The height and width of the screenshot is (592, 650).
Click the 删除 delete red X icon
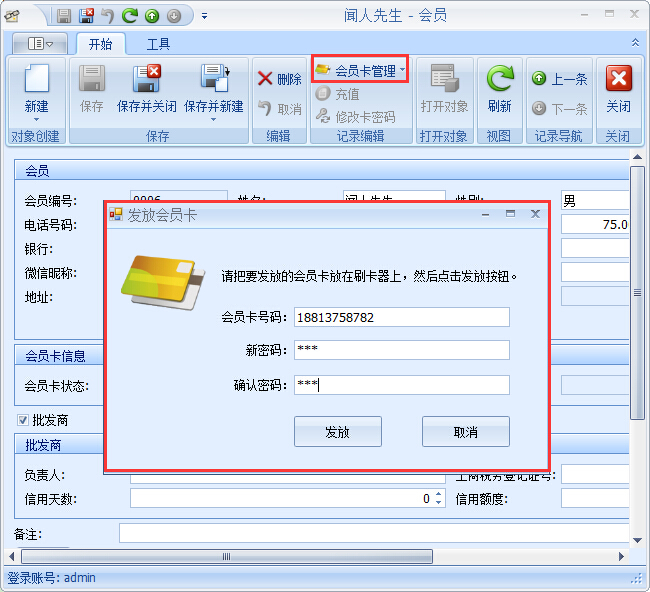265,79
